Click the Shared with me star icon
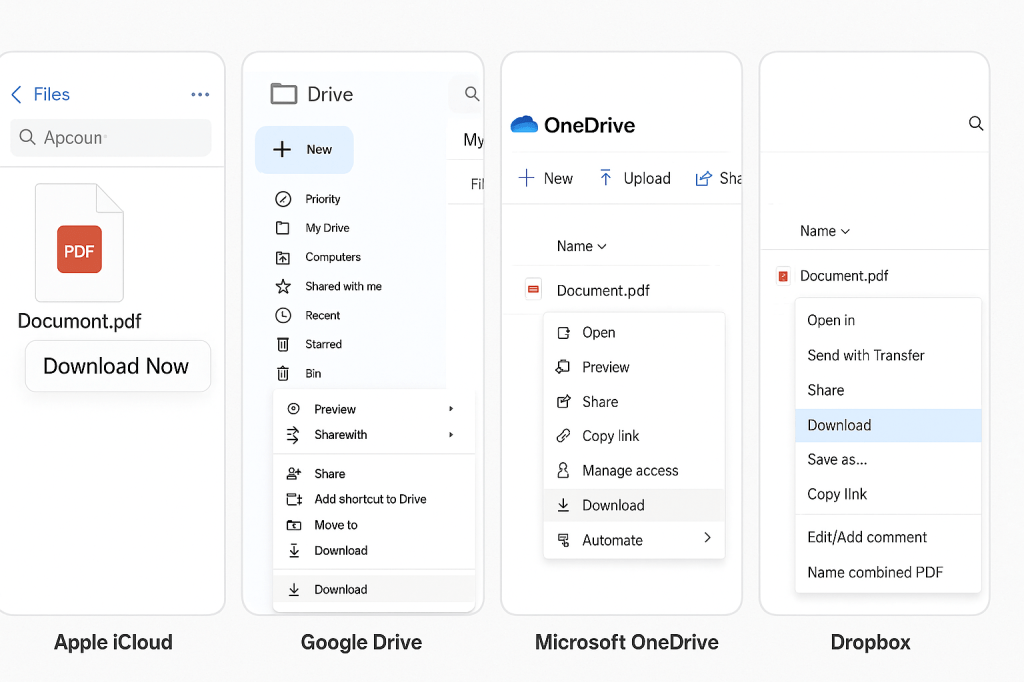The width and height of the screenshot is (1024, 682). (x=283, y=286)
